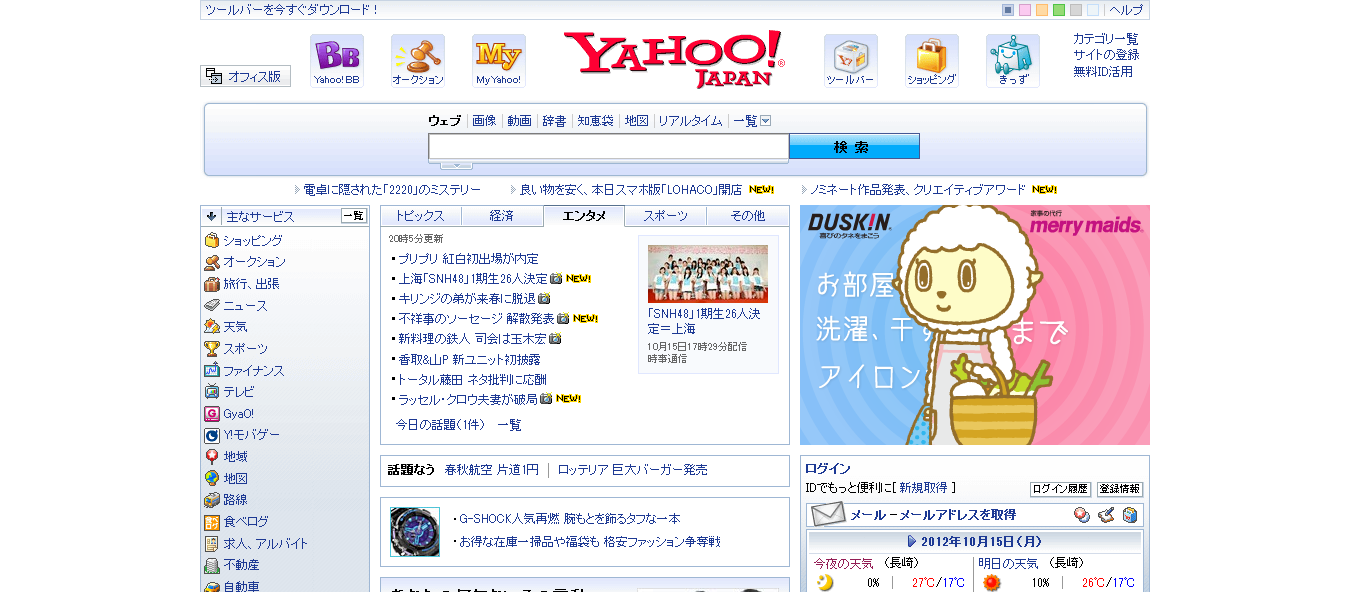This screenshot has width=1349, height=592.
Task: Click the 地図 globe icon
Action: click(x=212, y=479)
